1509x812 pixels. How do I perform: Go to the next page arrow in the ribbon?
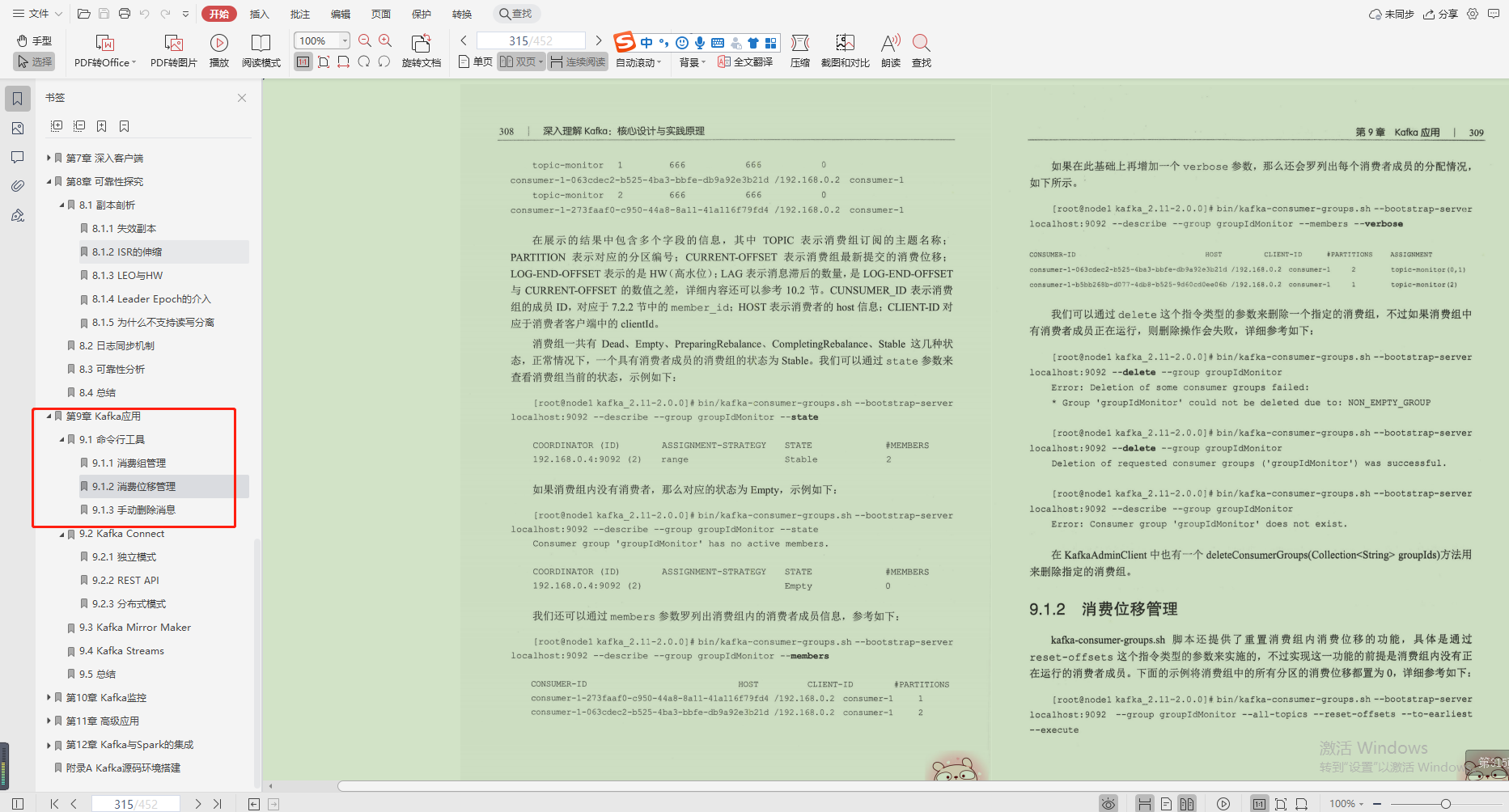[x=598, y=40]
